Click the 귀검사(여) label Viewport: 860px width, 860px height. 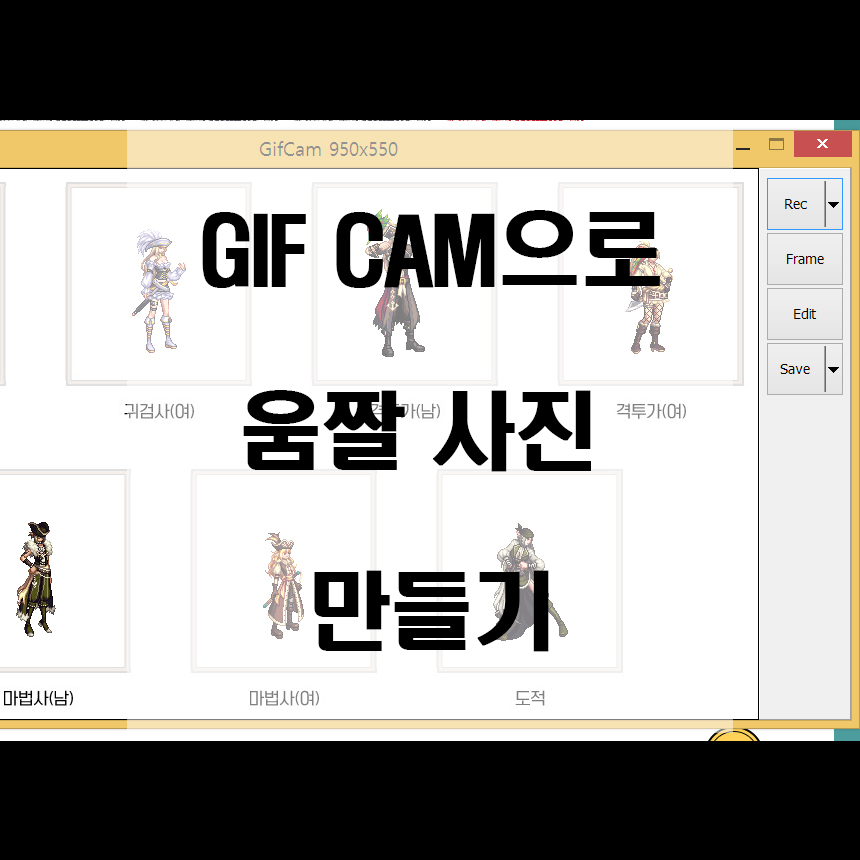coord(159,411)
